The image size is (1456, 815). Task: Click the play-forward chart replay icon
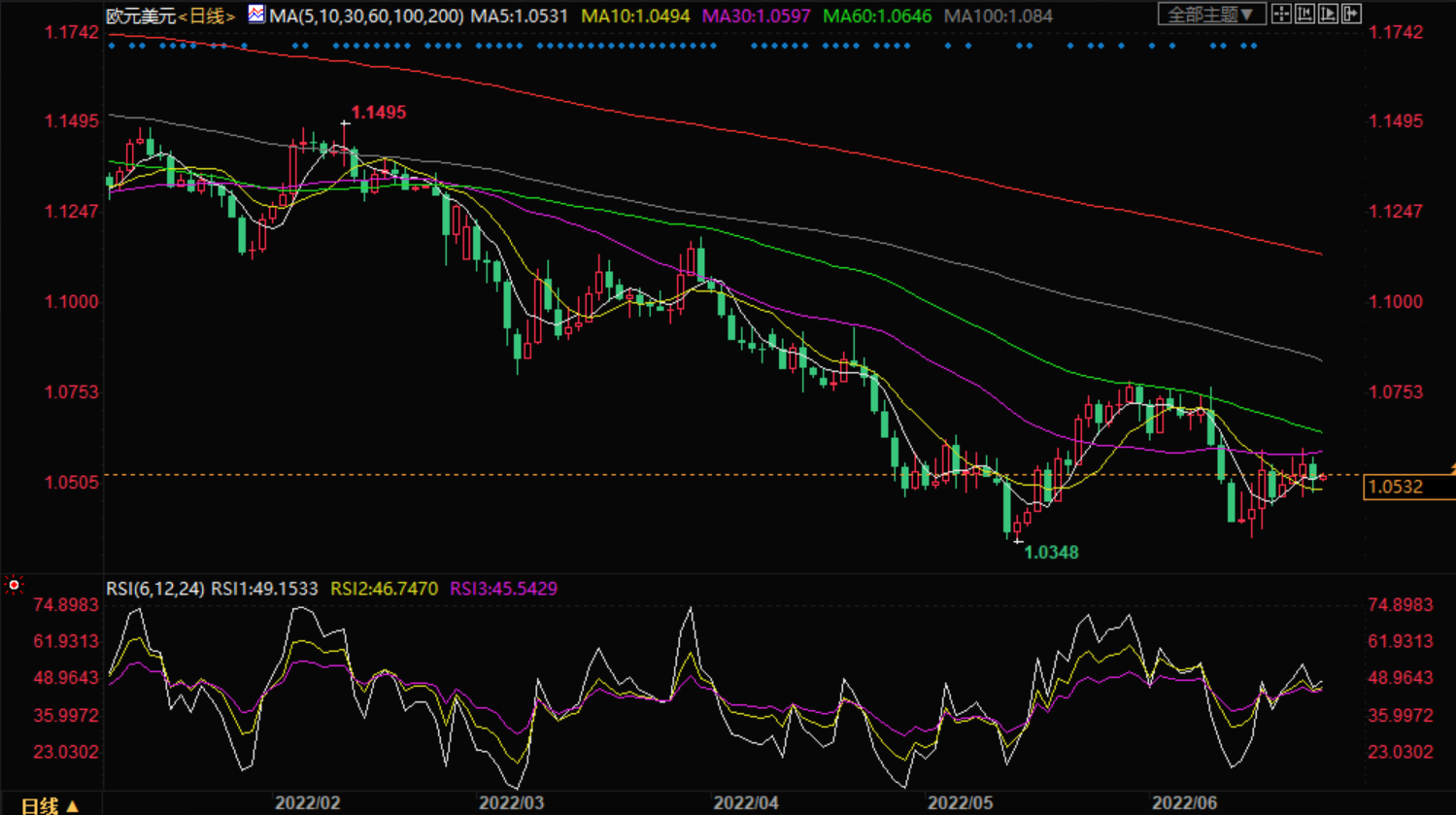pyautogui.click(x=1328, y=15)
